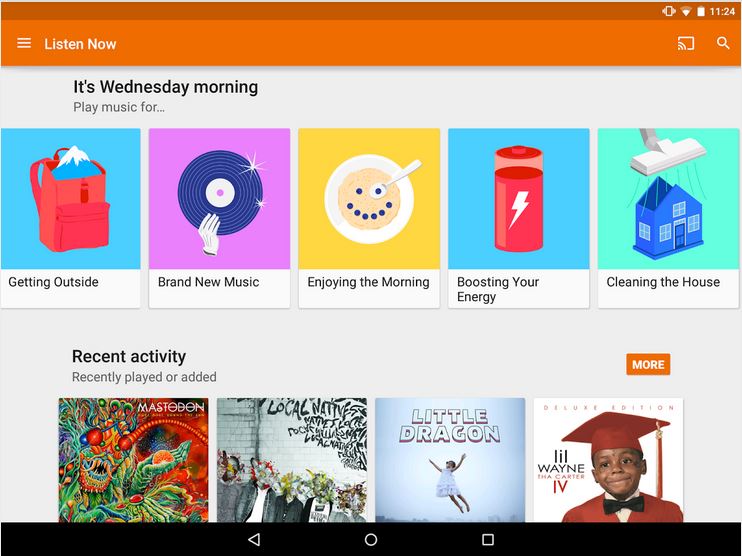This screenshot has width=742, height=556.
Task: Tap the Android back navigation button
Action: click(x=254, y=539)
